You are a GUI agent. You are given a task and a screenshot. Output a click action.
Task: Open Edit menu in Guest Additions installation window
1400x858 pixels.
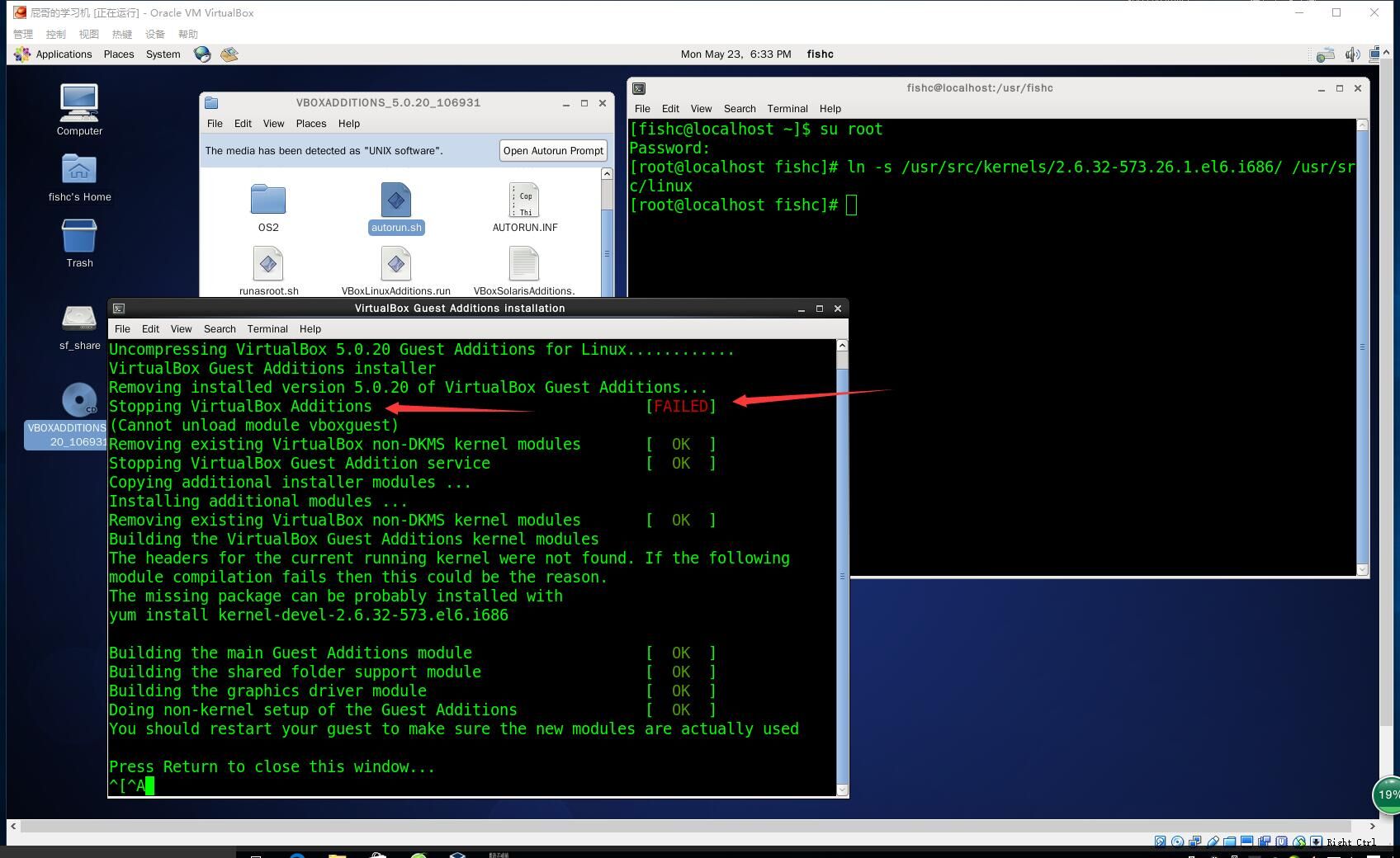click(x=150, y=329)
